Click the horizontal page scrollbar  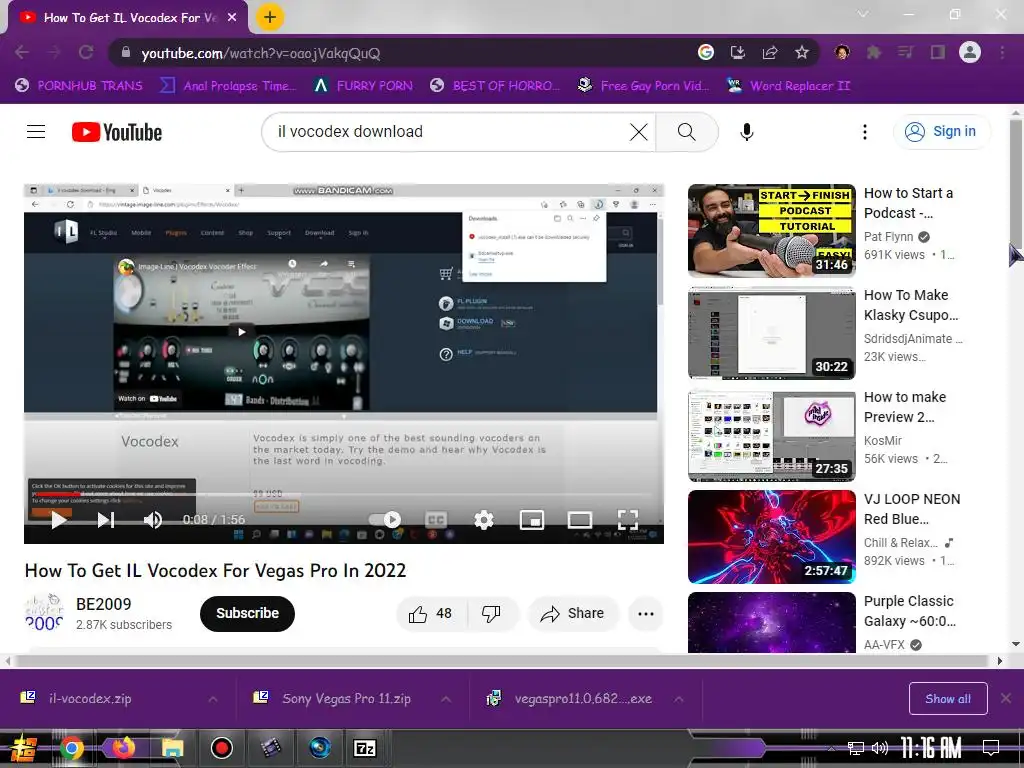click(x=503, y=661)
